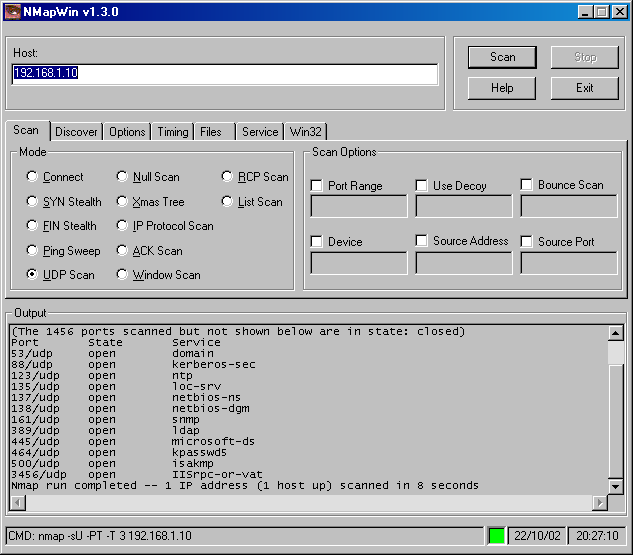This screenshot has width=633, height=555.
Task: Toggle the Use Decoy option
Action: (422, 186)
